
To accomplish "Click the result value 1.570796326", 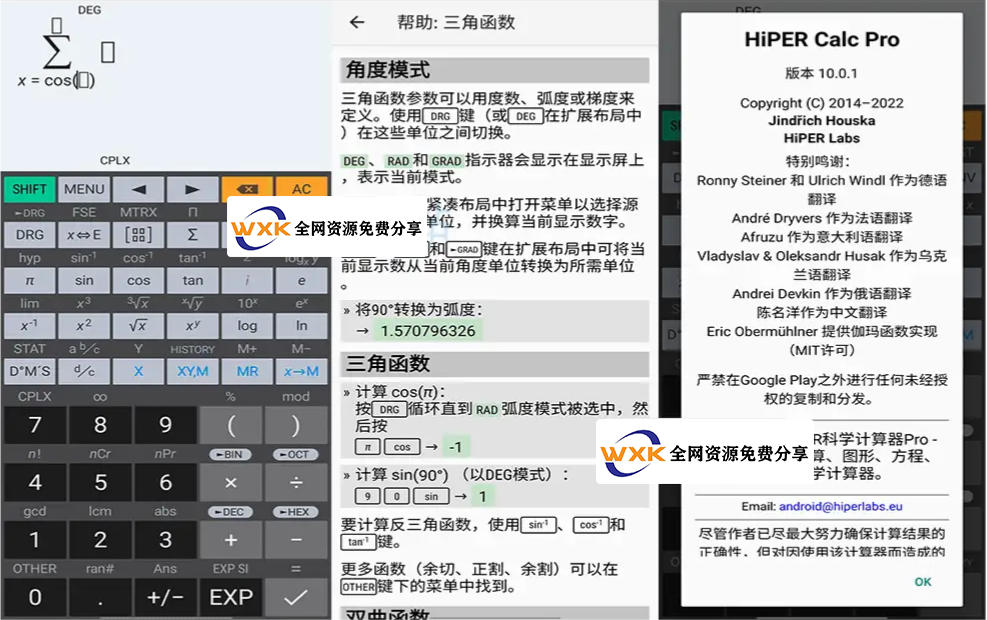I will coord(428,331).
